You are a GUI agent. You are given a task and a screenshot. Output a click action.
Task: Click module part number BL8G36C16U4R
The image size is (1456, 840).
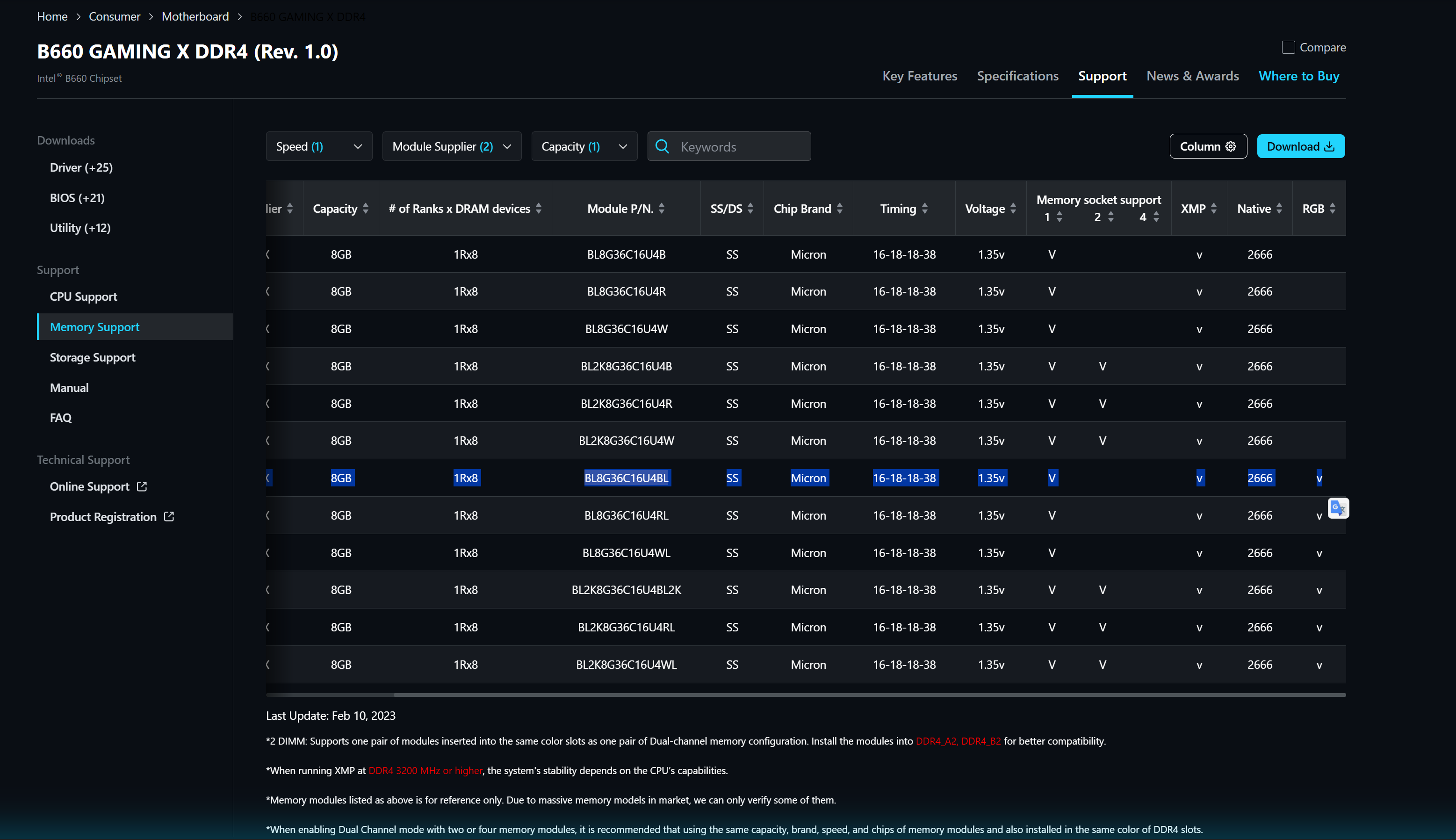[626, 291]
